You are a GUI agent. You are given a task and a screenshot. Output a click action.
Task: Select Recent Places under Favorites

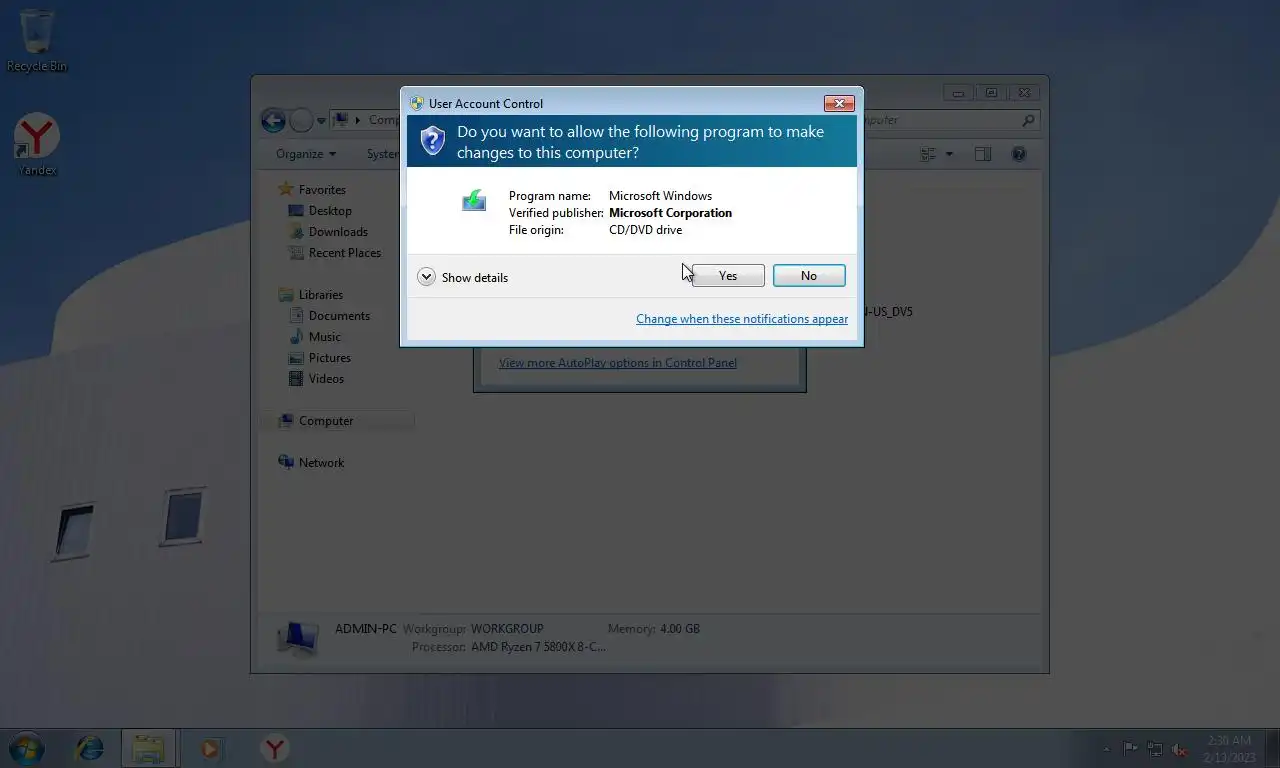[x=335, y=253]
